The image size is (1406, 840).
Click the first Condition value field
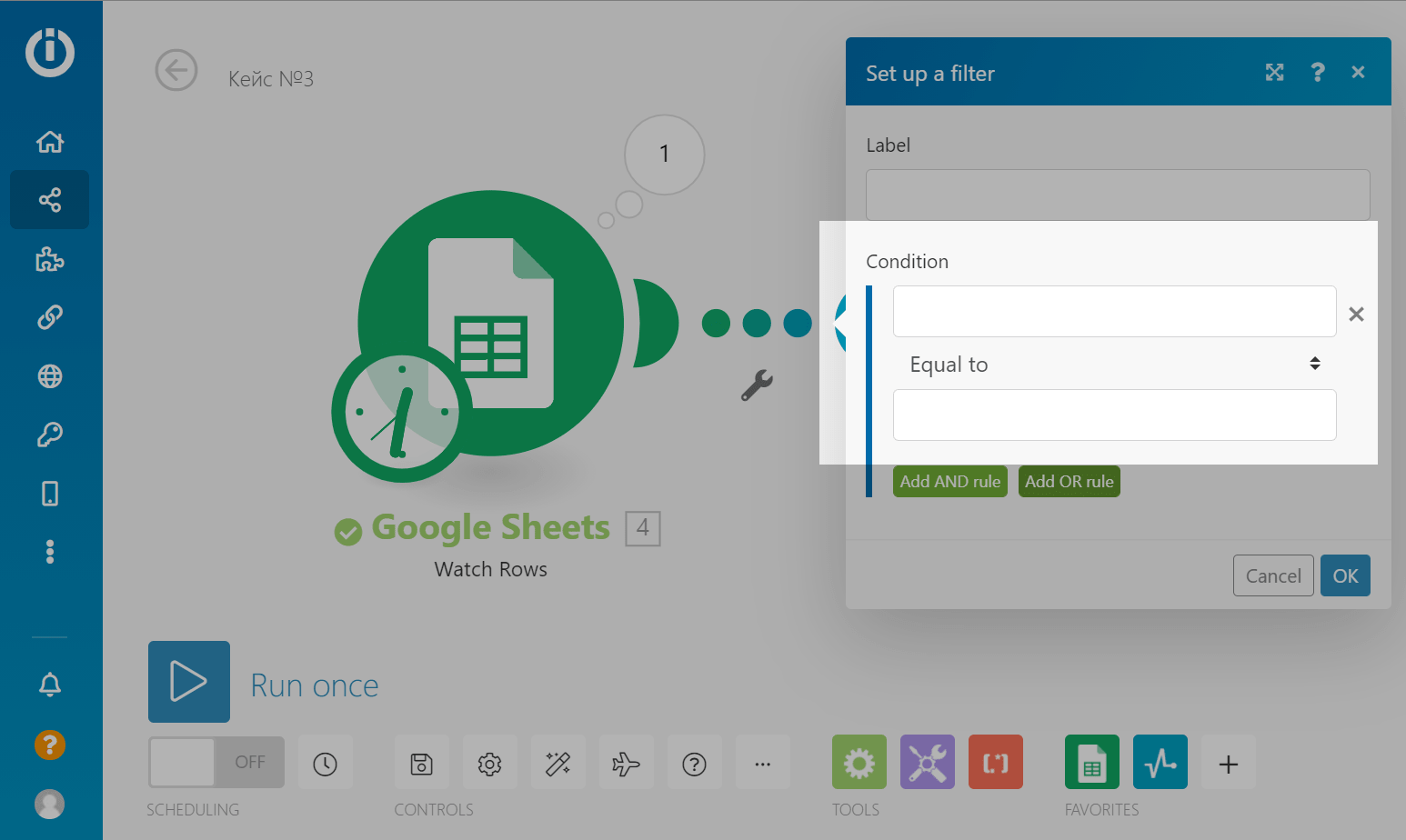coord(1114,312)
